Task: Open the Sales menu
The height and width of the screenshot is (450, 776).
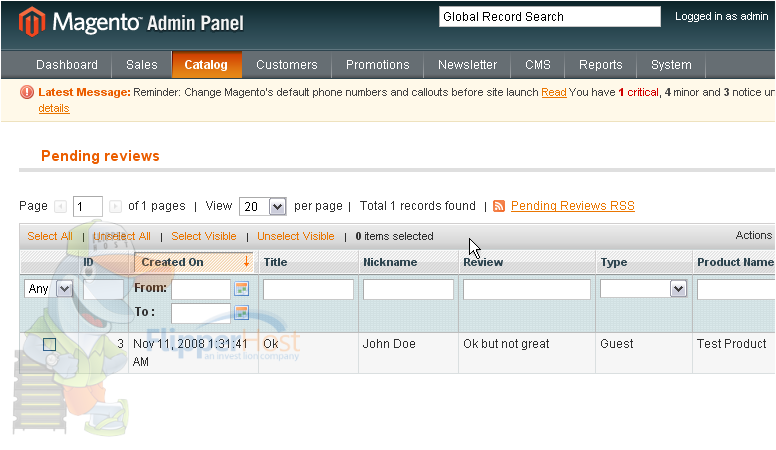Action: pyautogui.click(x=142, y=65)
